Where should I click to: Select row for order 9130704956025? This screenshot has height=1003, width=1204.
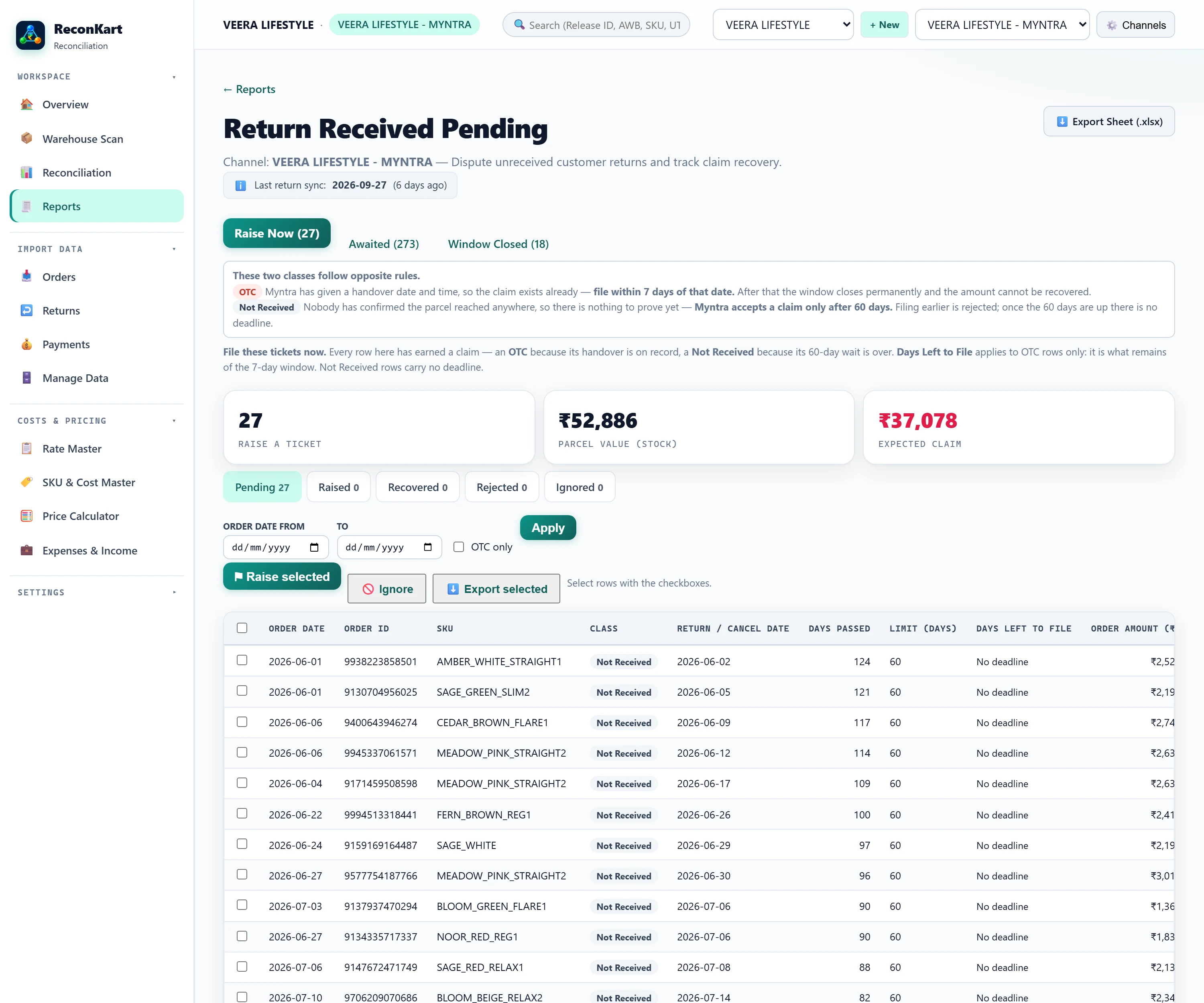coord(242,690)
